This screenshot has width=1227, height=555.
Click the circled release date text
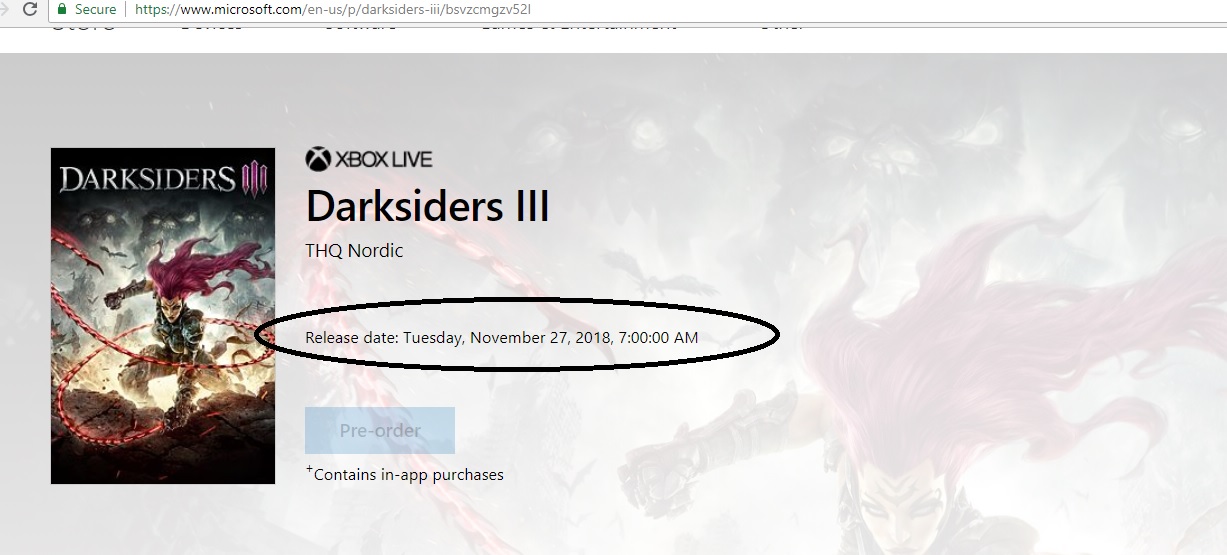pos(502,337)
